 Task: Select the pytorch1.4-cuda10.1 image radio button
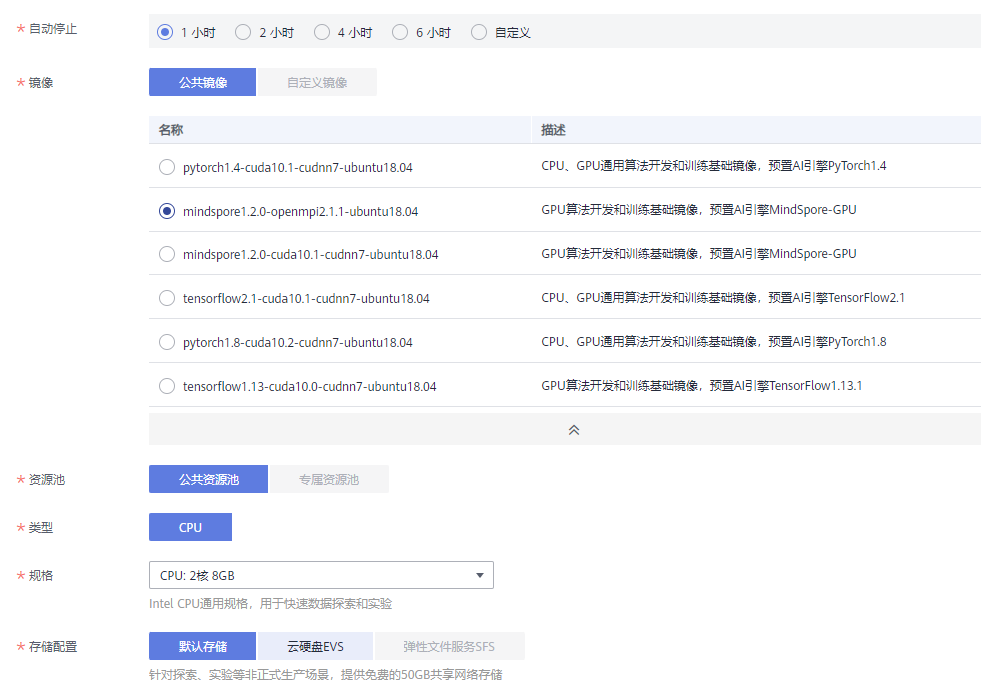166,167
